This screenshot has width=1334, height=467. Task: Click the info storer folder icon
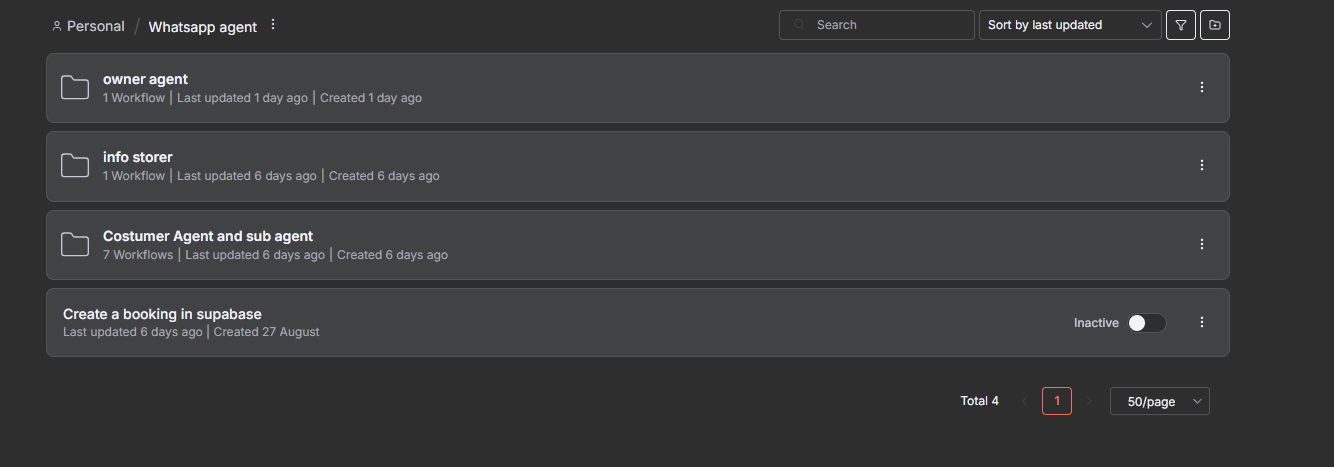pos(75,166)
